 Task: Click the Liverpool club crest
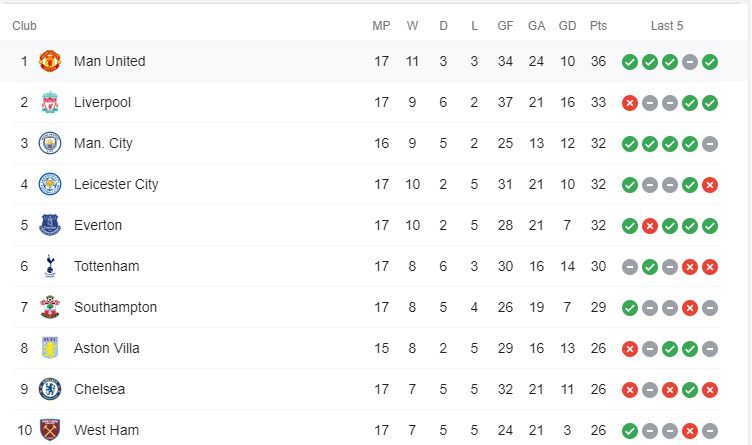click(x=50, y=102)
